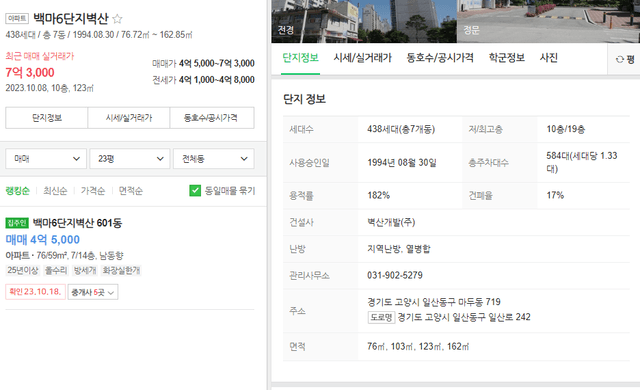Click the 올수리 tag
Image resolution: width=640 pixels, height=390 pixels.
click(x=56, y=270)
